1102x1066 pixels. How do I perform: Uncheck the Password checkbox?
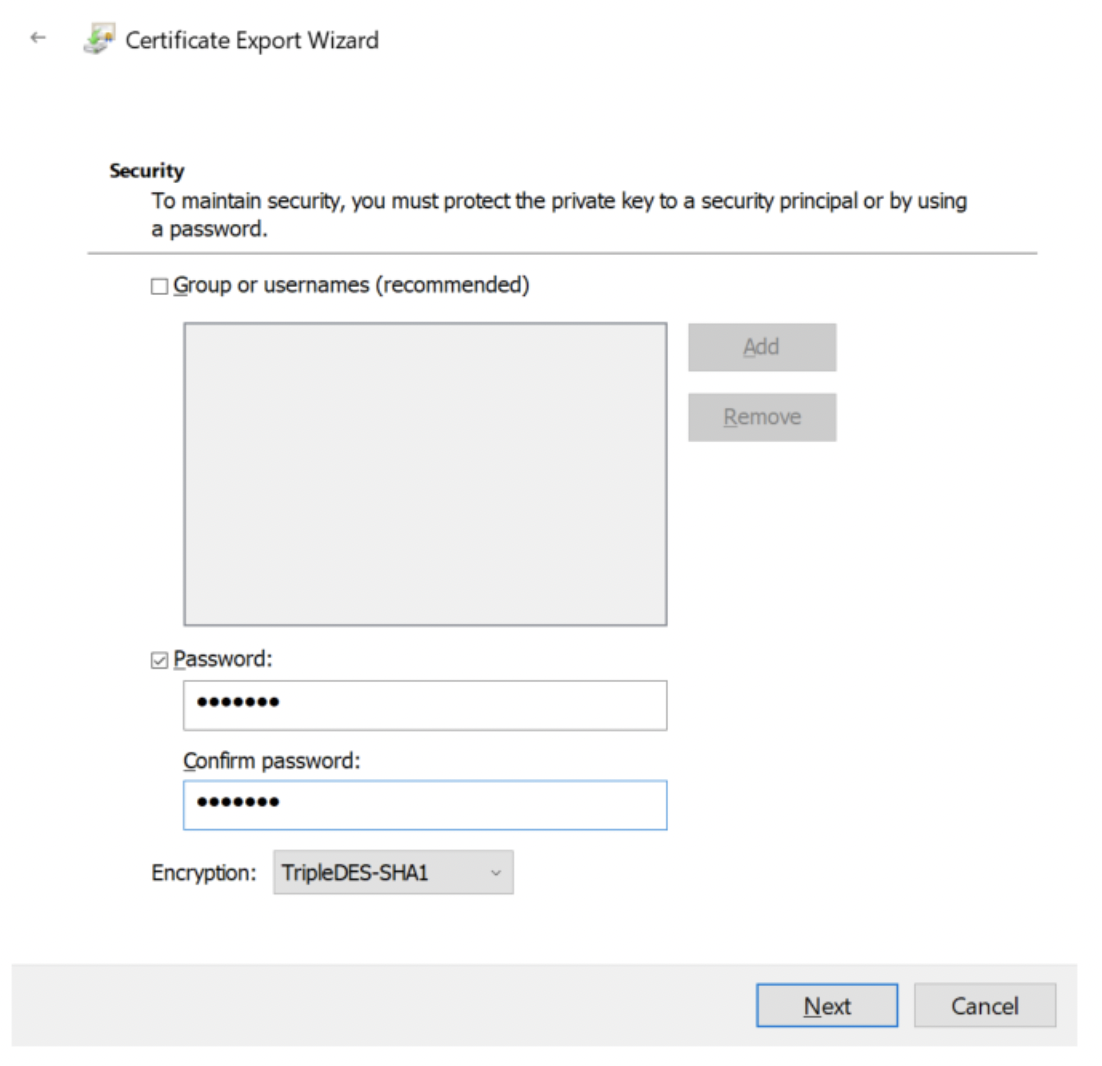point(160,660)
